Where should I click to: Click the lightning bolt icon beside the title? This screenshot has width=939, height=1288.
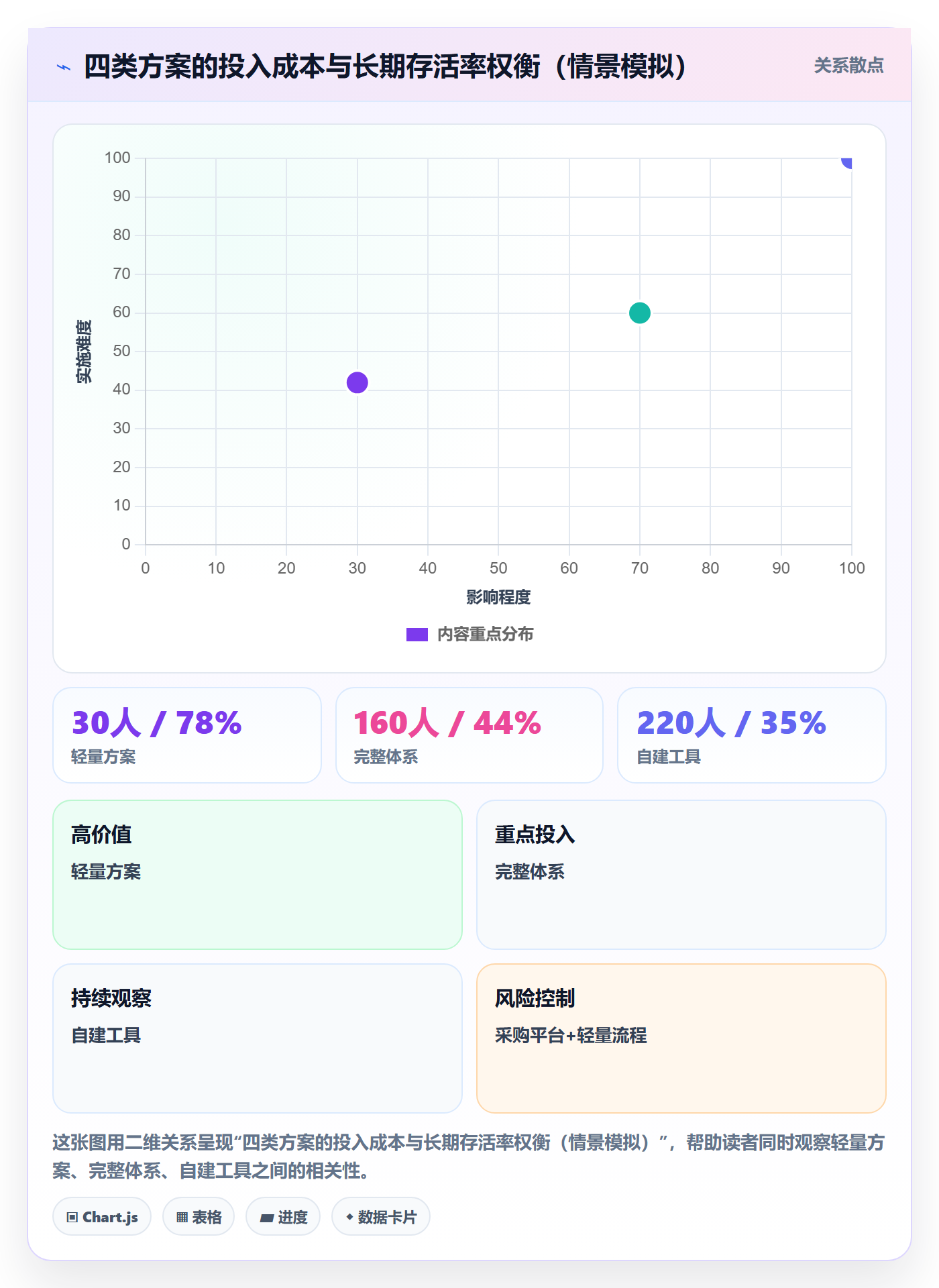[64, 67]
